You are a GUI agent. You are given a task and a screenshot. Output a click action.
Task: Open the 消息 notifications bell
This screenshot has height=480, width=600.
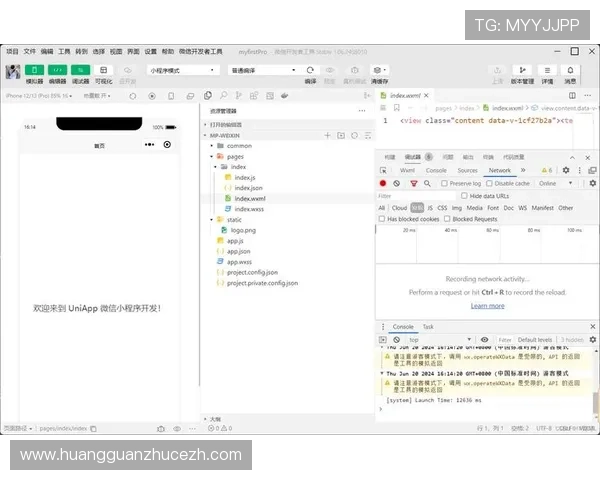click(x=570, y=70)
